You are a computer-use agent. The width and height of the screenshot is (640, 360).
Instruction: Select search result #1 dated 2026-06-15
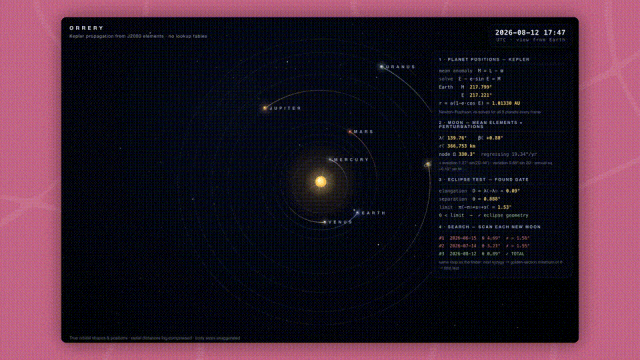(484, 238)
